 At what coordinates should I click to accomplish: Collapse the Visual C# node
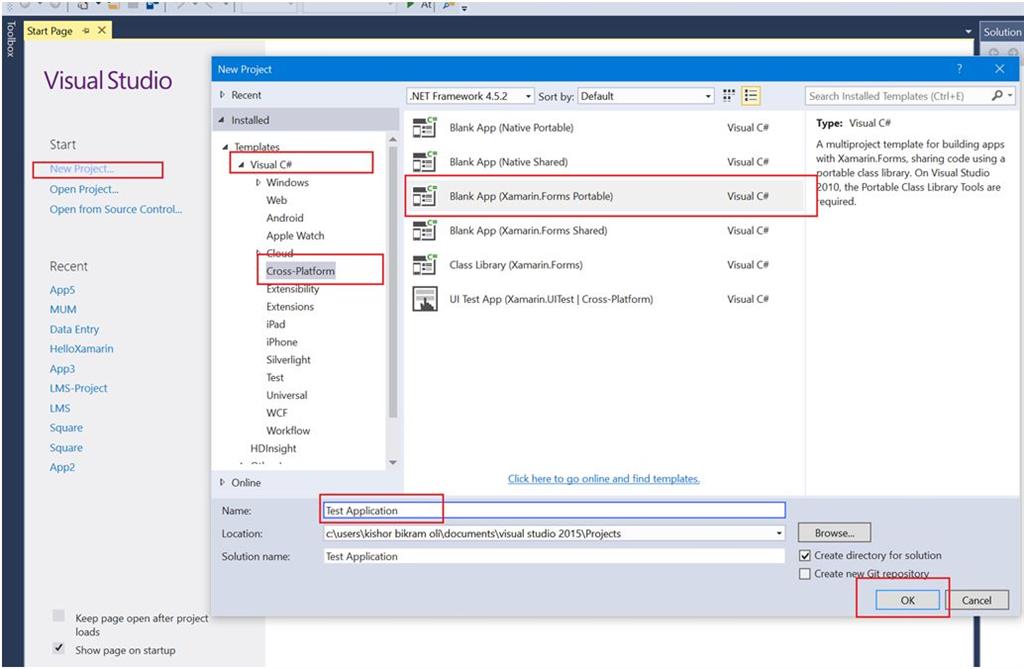pyautogui.click(x=241, y=165)
